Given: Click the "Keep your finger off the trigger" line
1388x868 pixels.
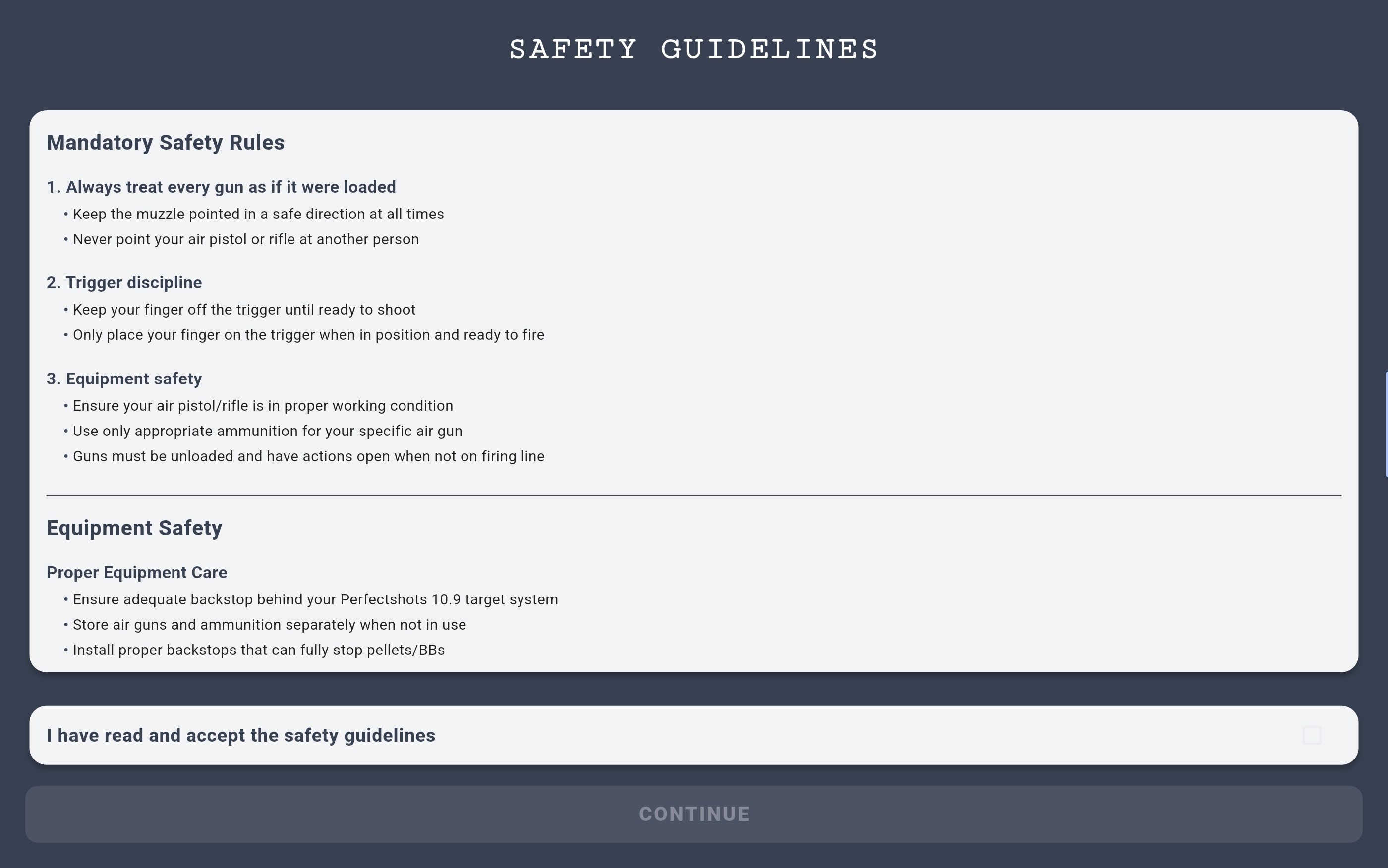Looking at the screenshot, I should click(243, 310).
